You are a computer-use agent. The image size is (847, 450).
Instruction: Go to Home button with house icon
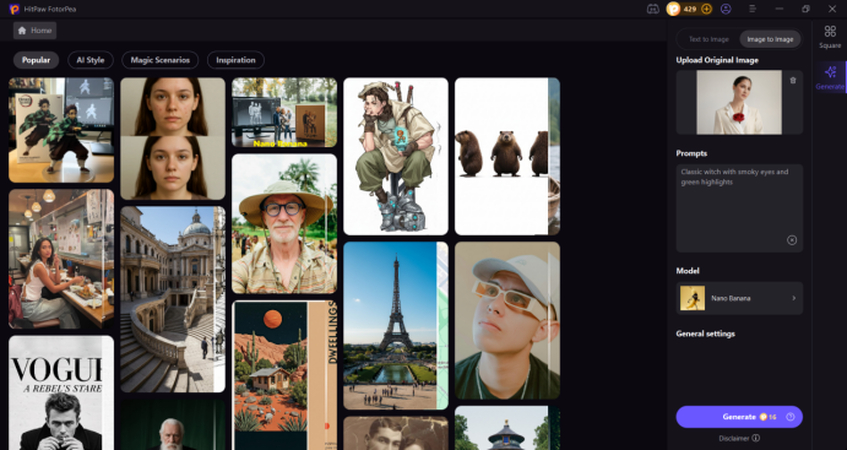click(35, 31)
